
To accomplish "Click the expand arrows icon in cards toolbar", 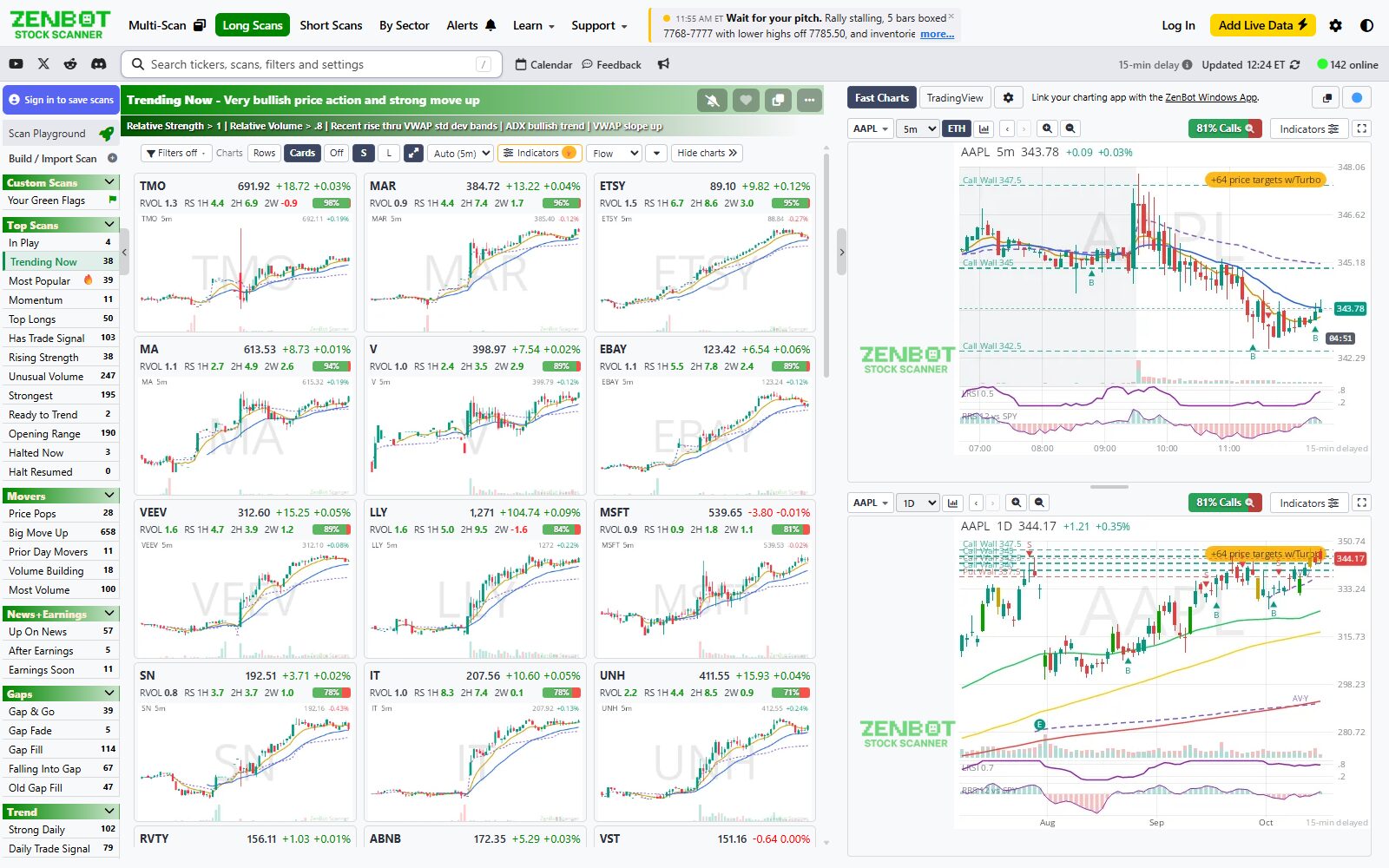I will click(x=414, y=153).
